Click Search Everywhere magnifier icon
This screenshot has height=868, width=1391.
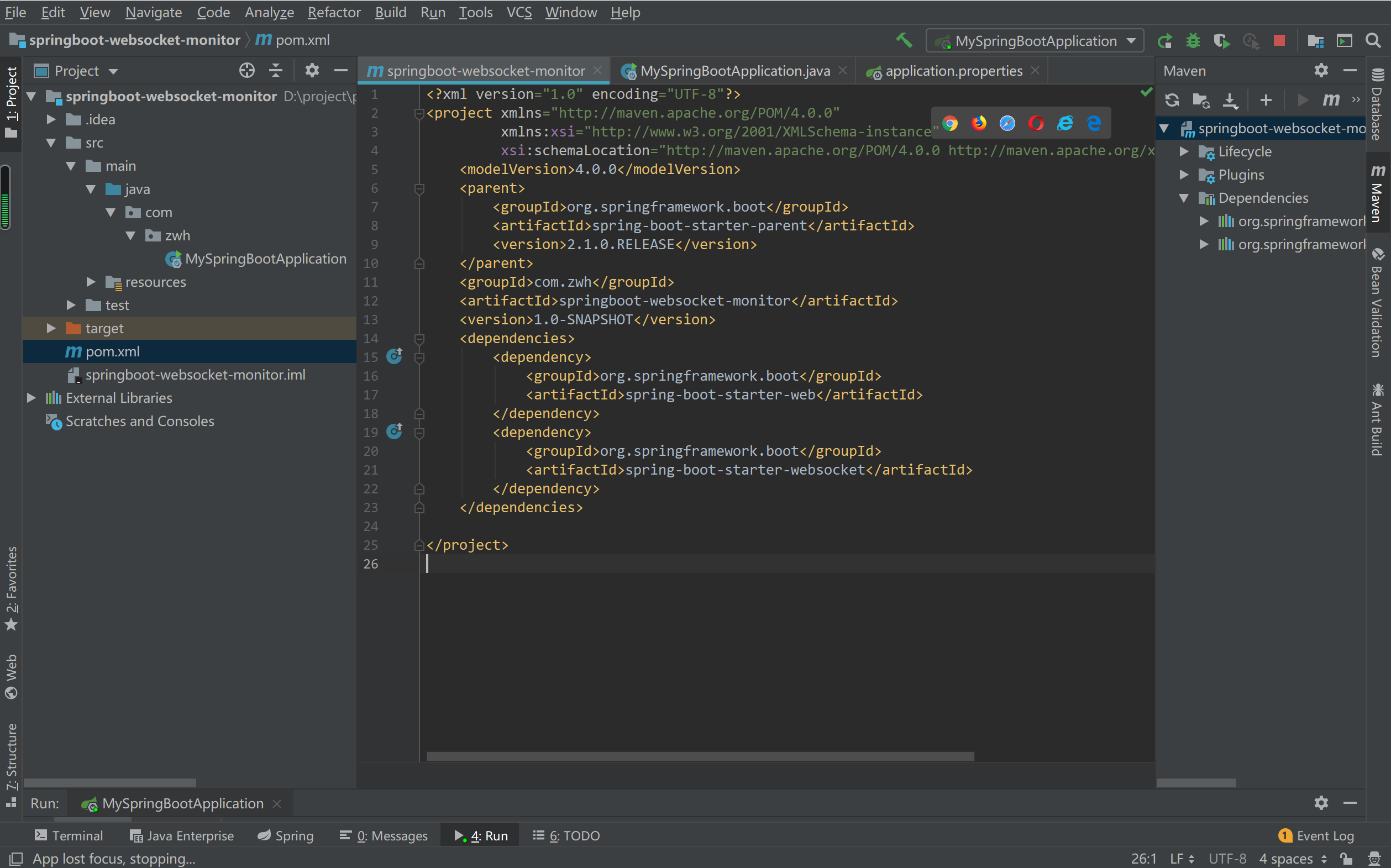pyautogui.click(x=1373, y=41)
